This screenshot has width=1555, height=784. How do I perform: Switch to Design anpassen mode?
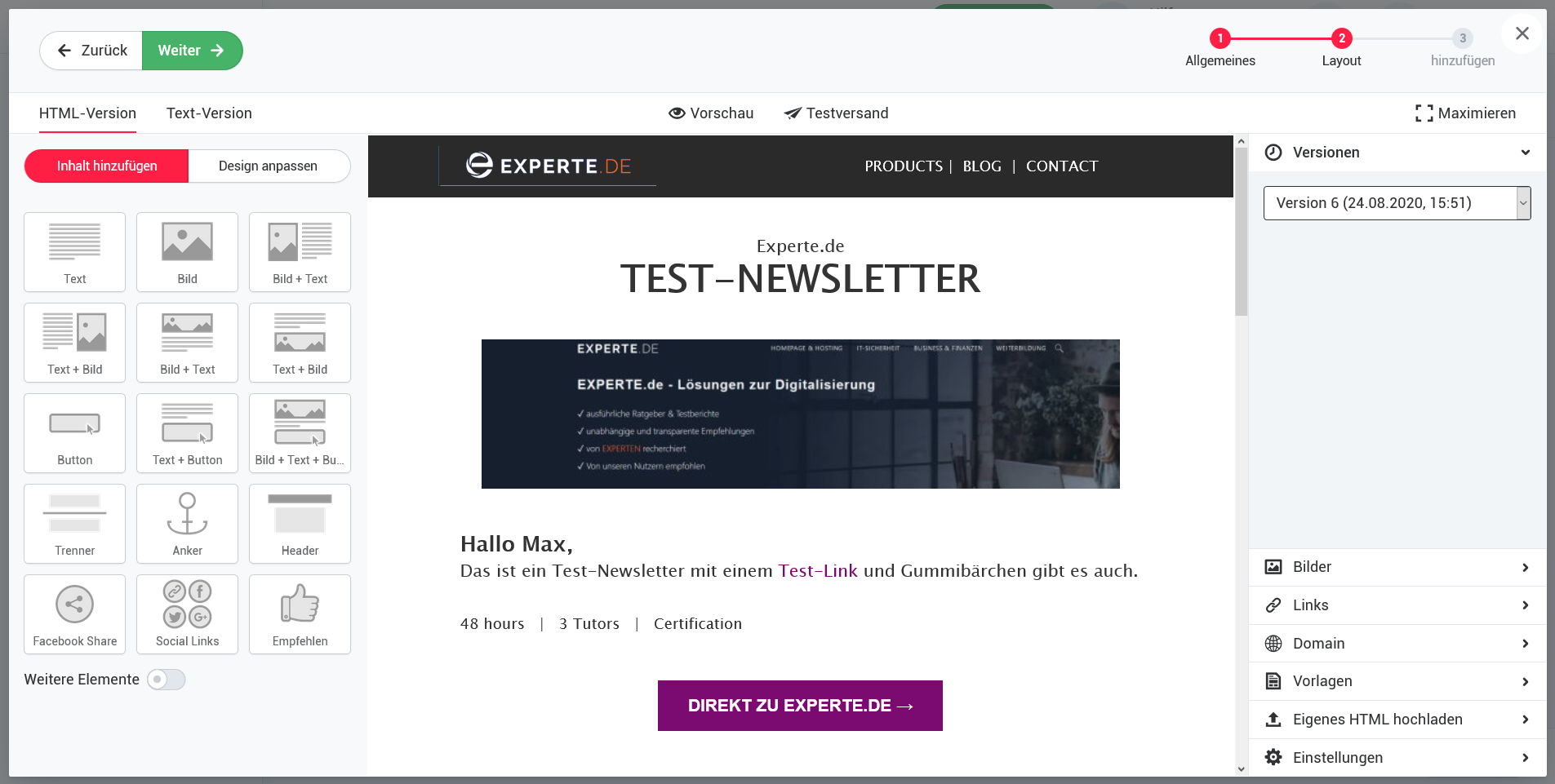[269, 166]
